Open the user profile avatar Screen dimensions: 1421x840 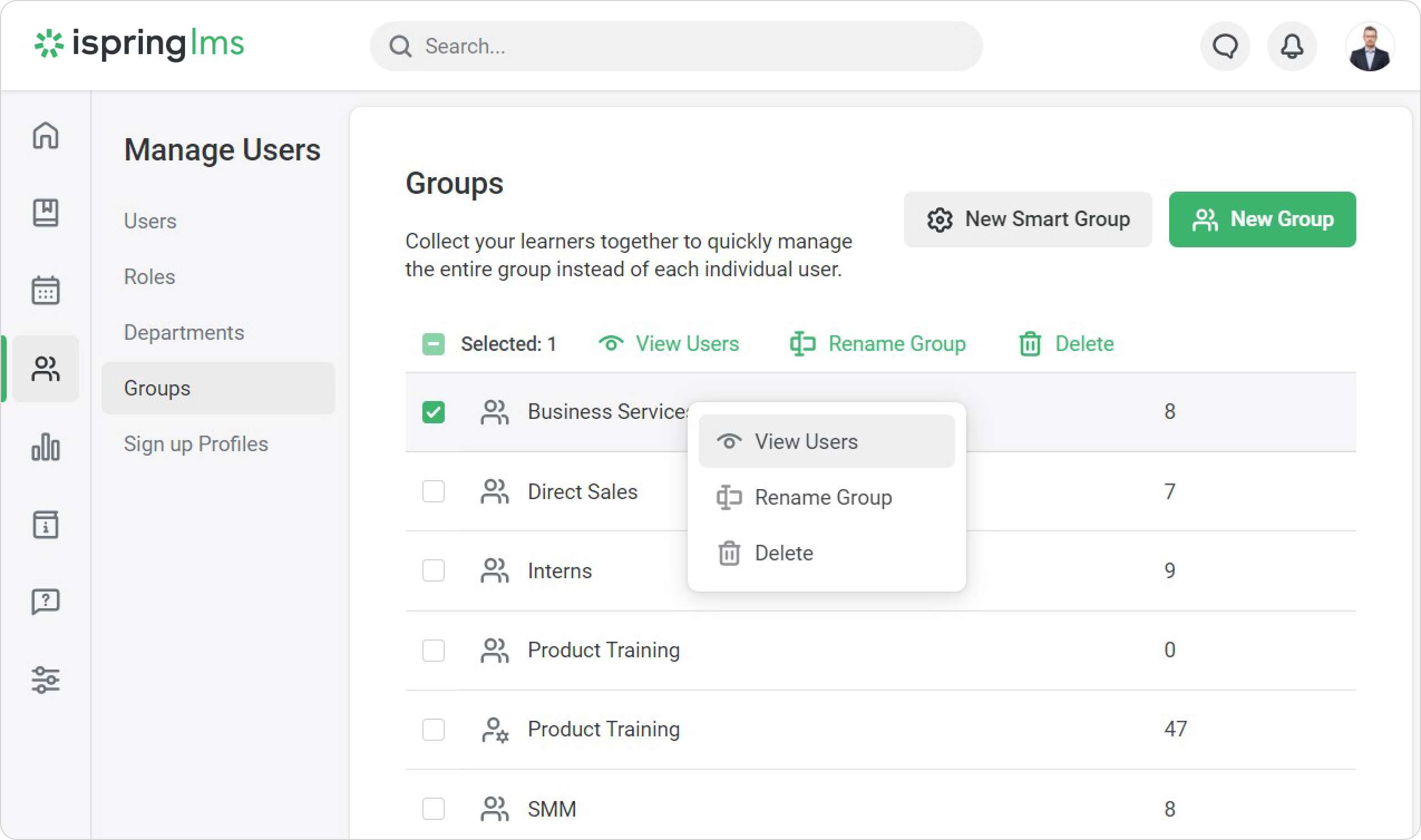point(1369,47)
